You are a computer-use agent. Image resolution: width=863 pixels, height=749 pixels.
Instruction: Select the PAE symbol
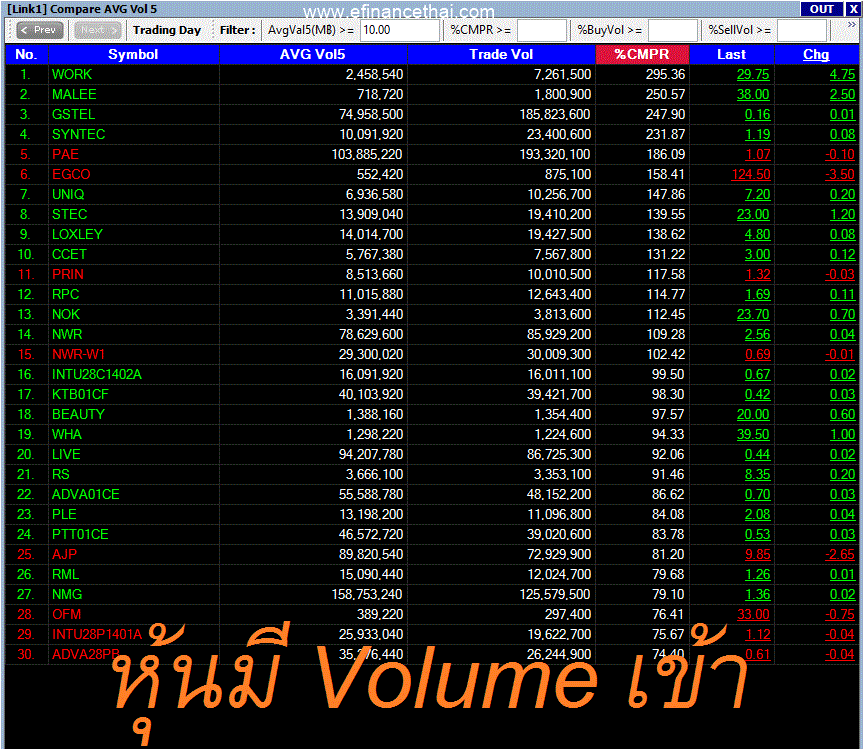coord(65,155)
